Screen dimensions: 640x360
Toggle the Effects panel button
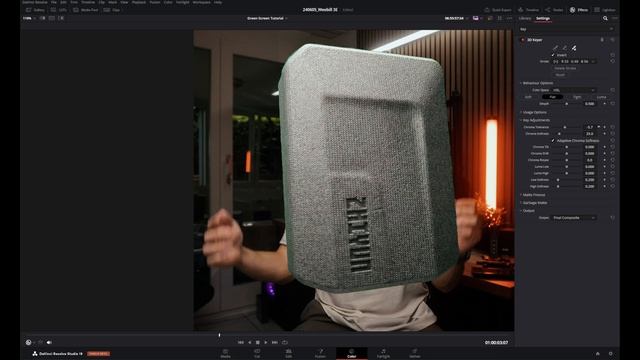[579, 10]
